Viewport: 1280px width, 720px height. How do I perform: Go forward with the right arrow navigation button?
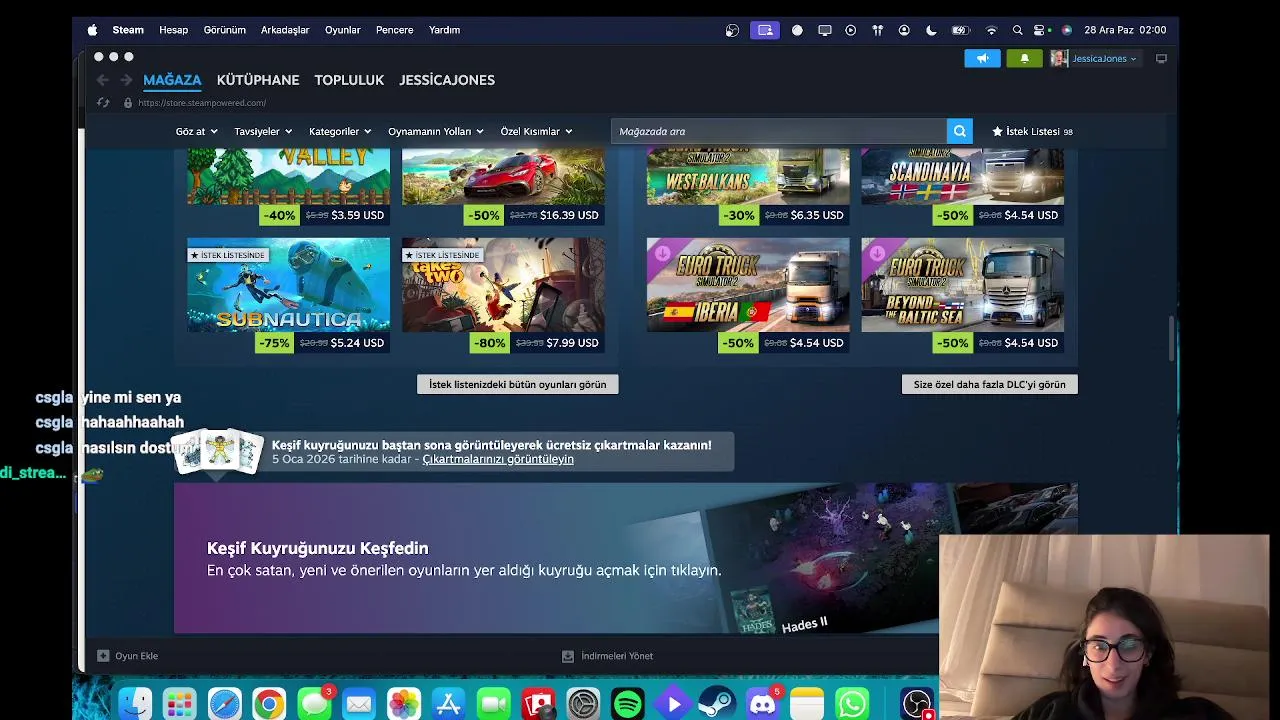coord(126,80)
